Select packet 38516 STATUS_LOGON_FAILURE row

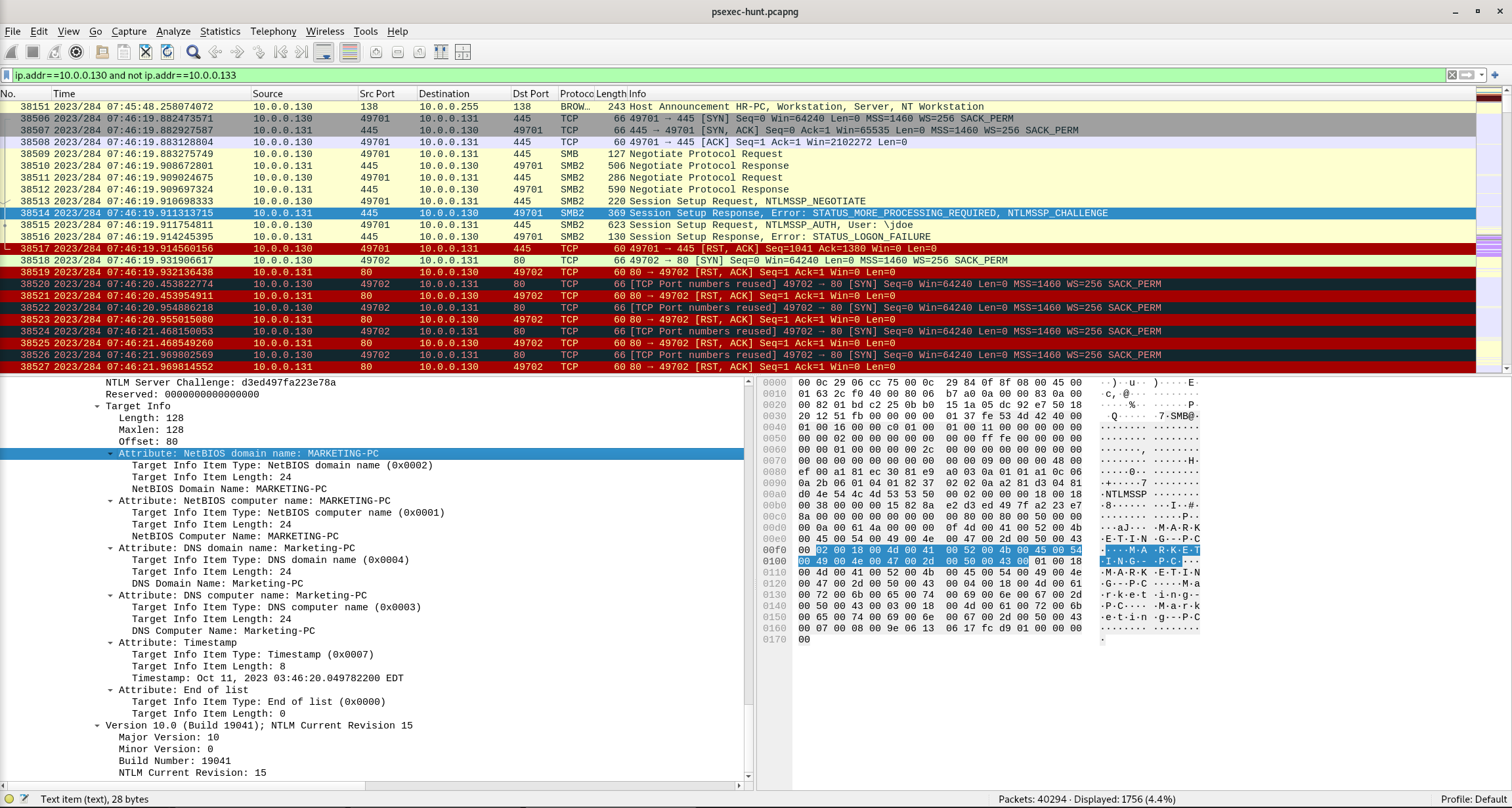738,237
